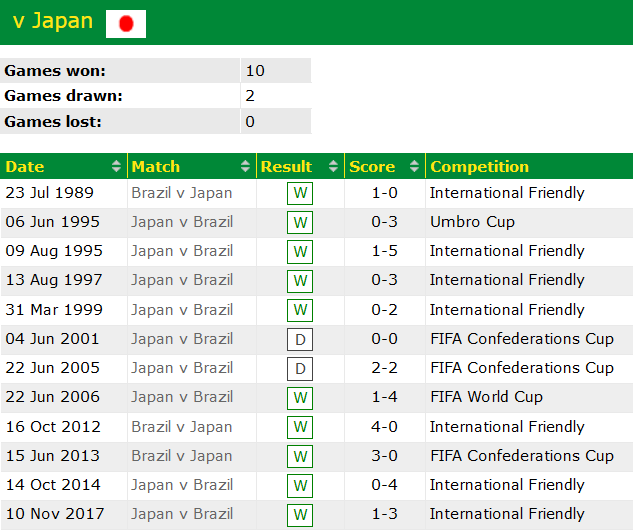The width and height of the screenshot is (633, 531).
Task: Open the Japan v Brazil 14 Oct 2014 match
Action: point(182,485)
